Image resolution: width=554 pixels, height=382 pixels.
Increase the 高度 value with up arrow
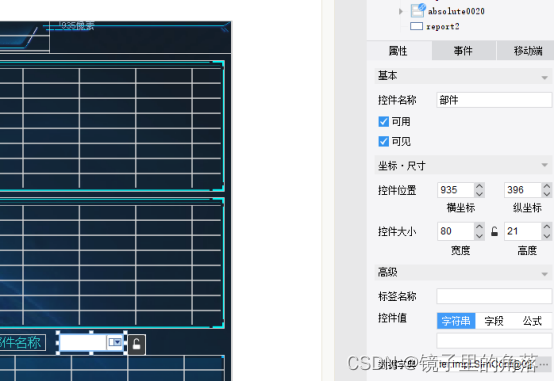tap(547, 227)
